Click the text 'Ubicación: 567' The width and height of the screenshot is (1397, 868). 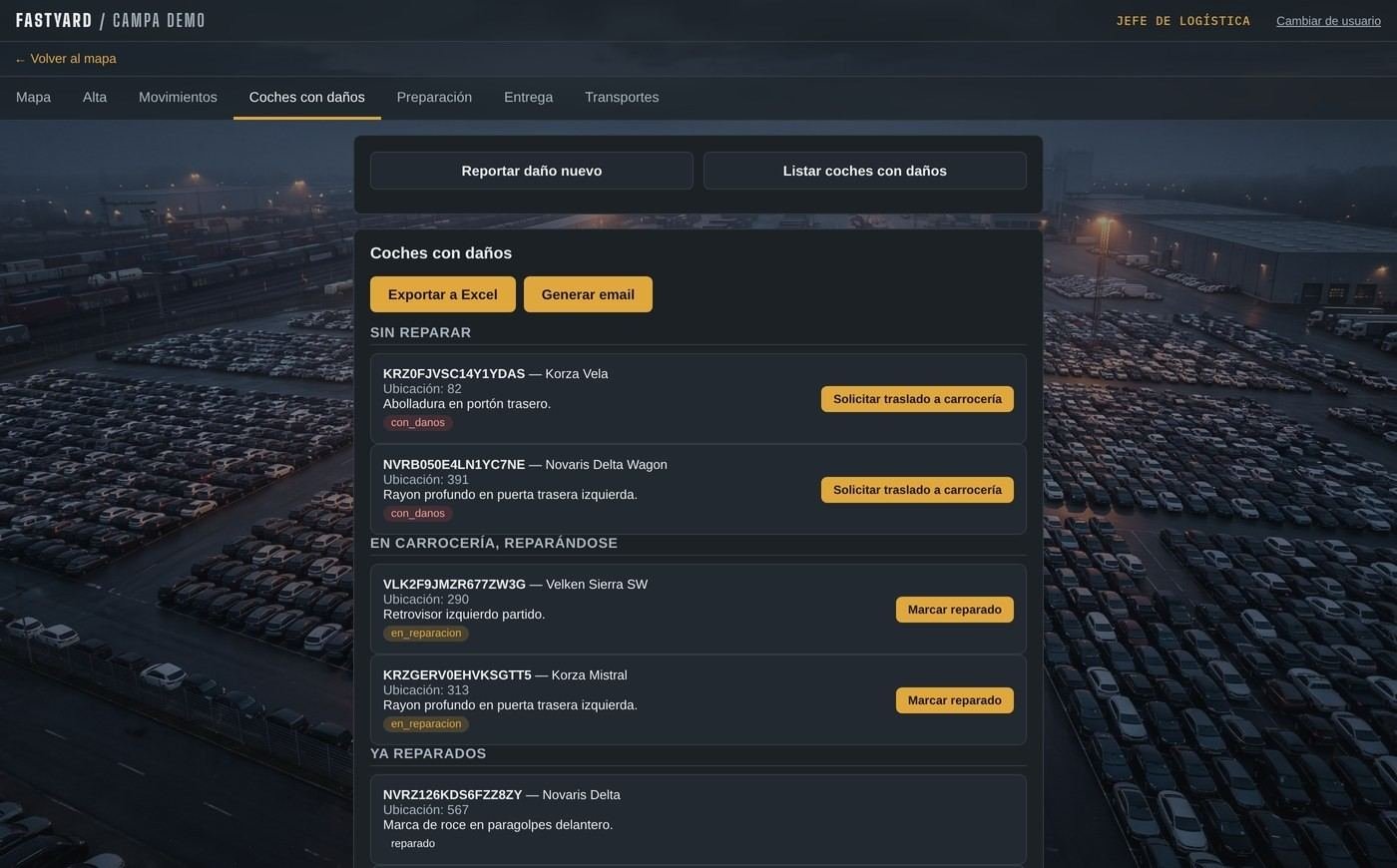(426, 810)
